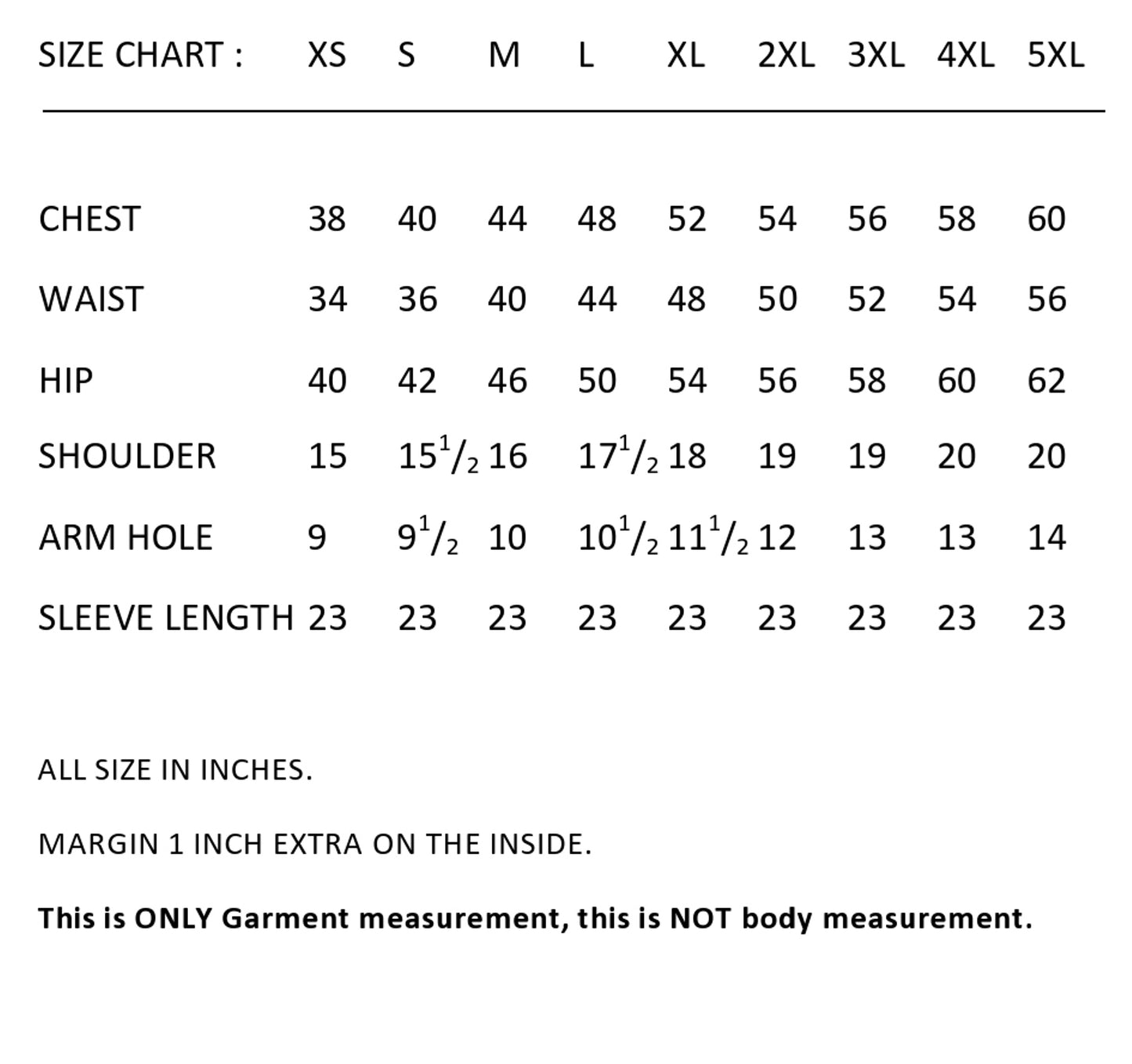
Task: Select the SHOULDER row label
Action: click(x=127, y=457)
